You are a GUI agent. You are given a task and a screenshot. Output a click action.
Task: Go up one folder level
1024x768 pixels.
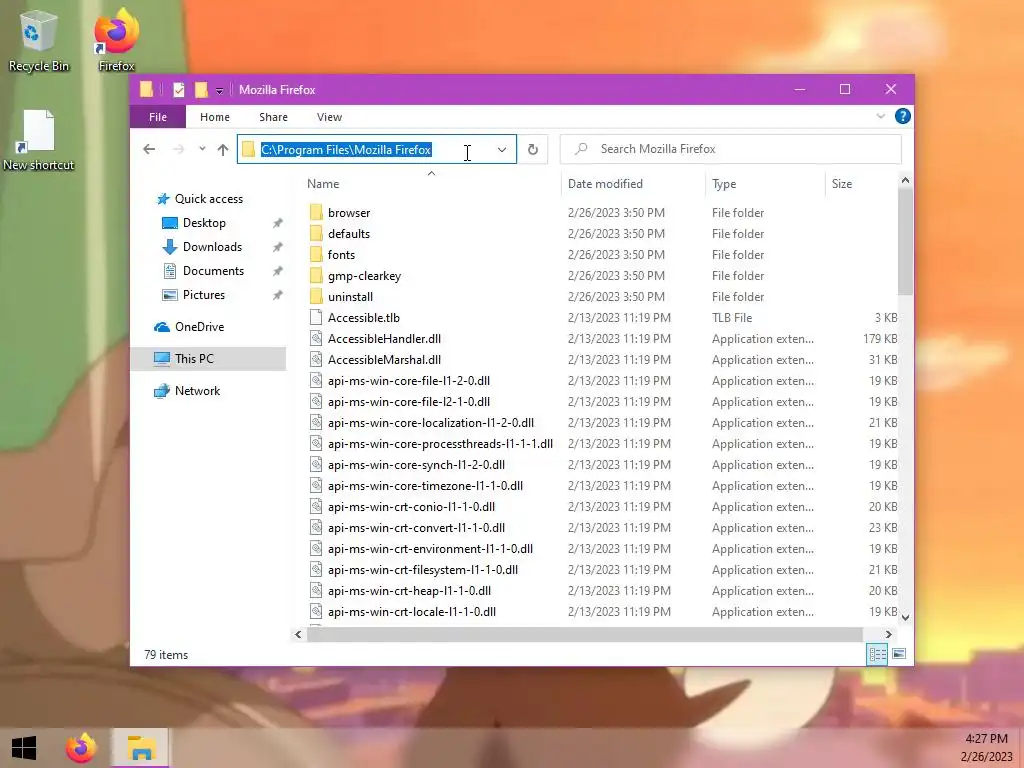(x=223, y=150)
